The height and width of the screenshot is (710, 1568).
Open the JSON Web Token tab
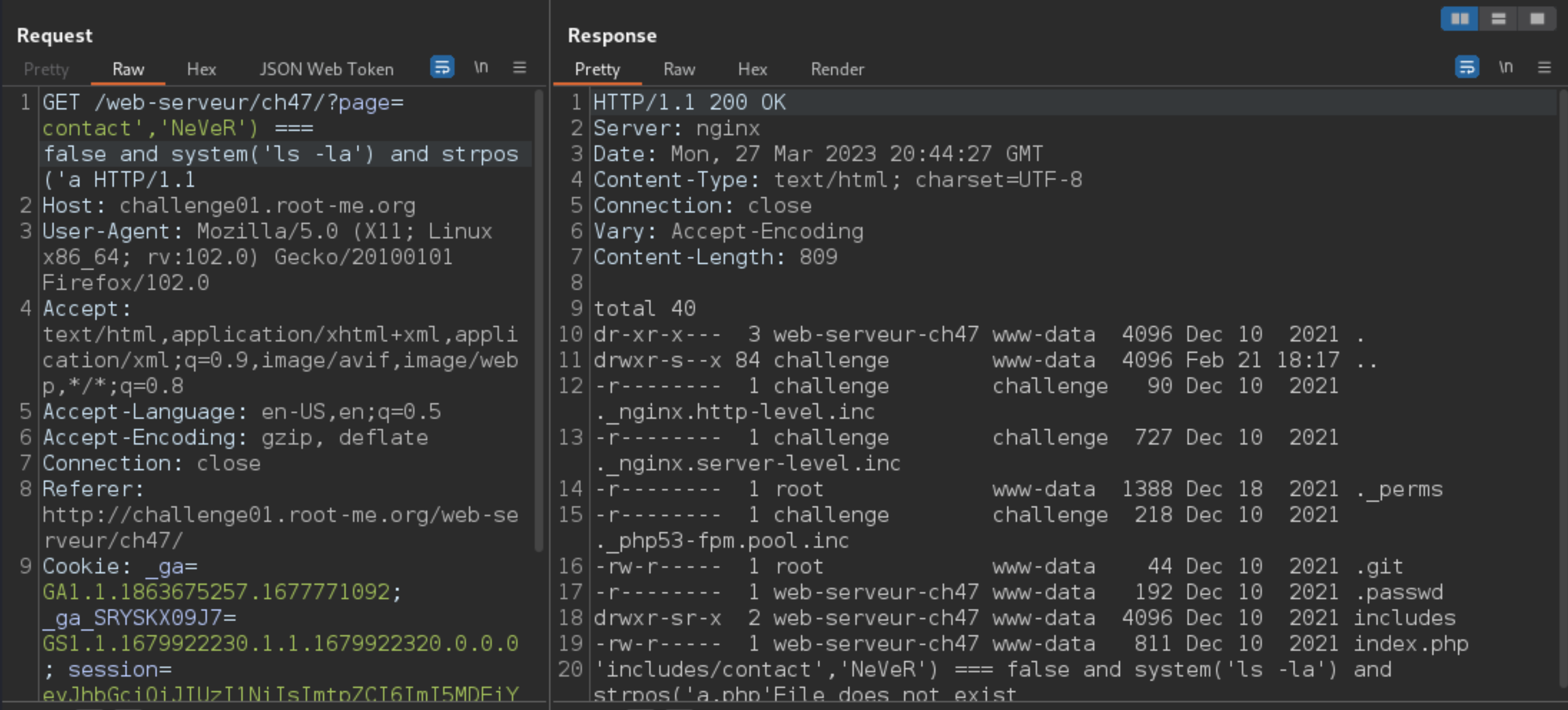tap(327, 70)
